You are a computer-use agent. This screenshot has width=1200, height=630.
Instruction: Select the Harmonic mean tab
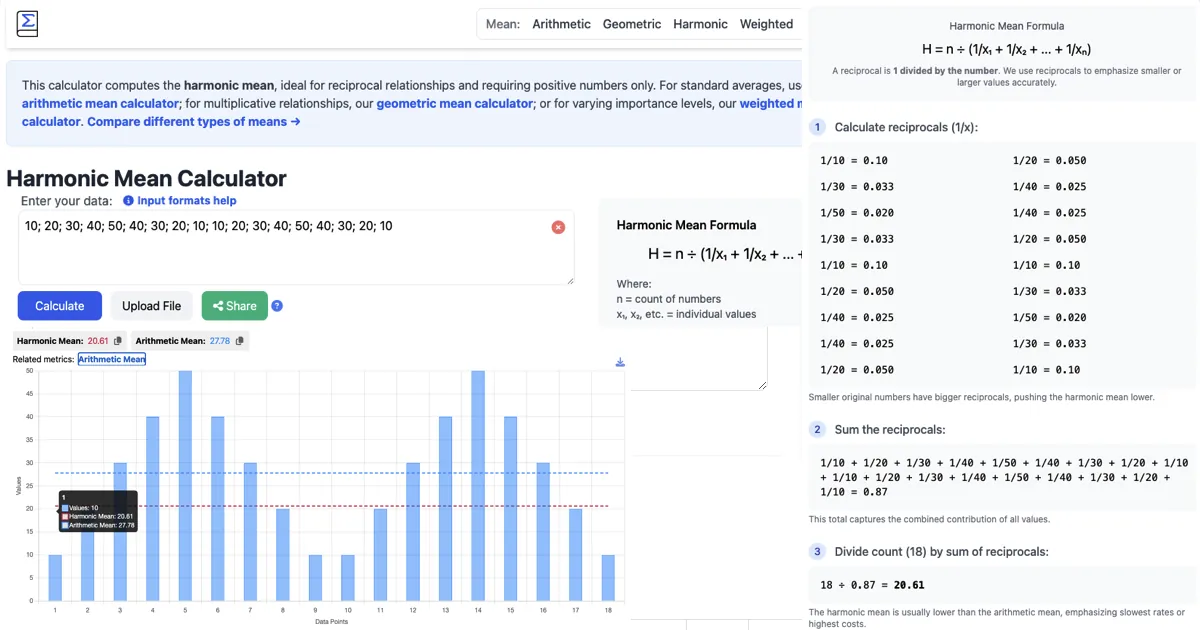pyautogui.click(x=700, y=23)
